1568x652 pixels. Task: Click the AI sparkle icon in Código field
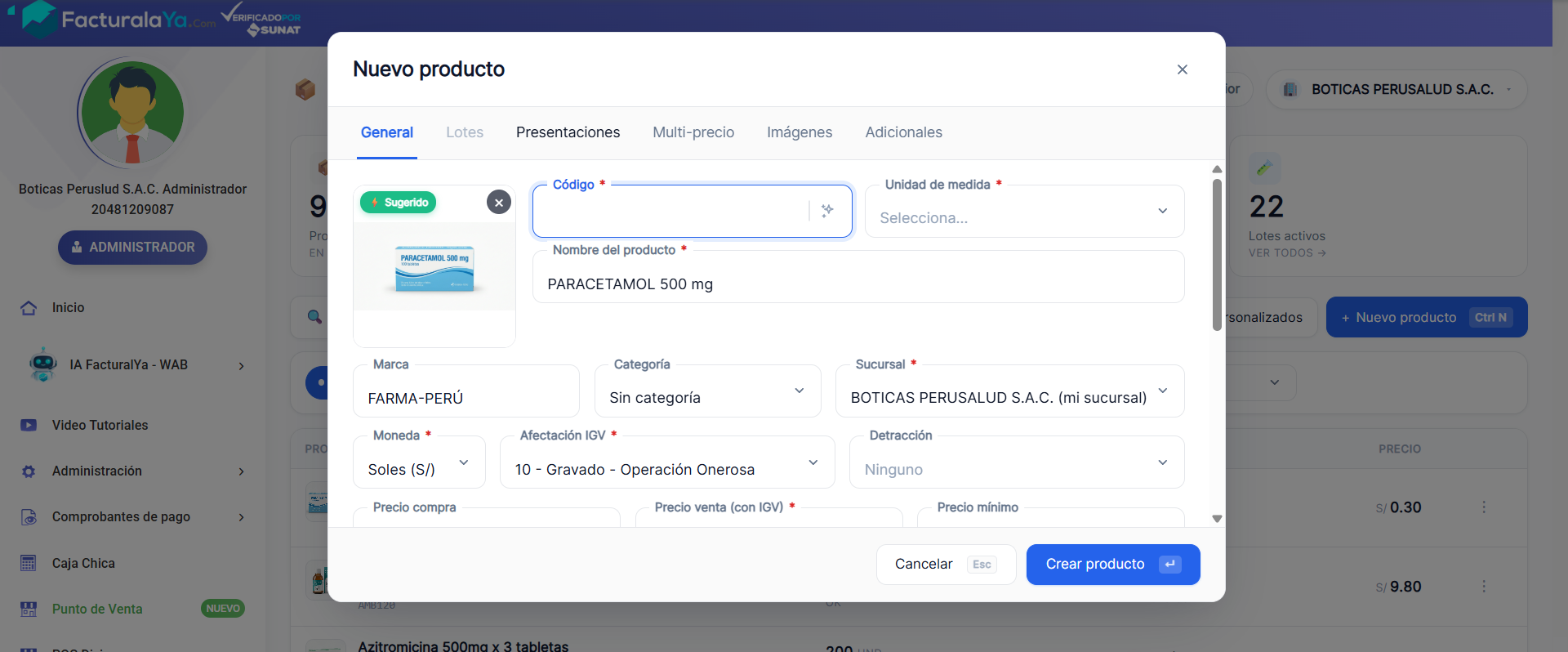pos(827,211)
